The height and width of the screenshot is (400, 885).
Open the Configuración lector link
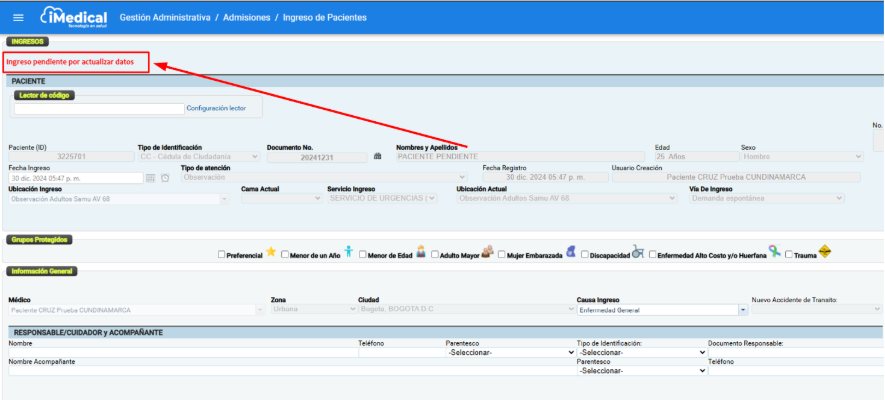[x=216, y=108]
